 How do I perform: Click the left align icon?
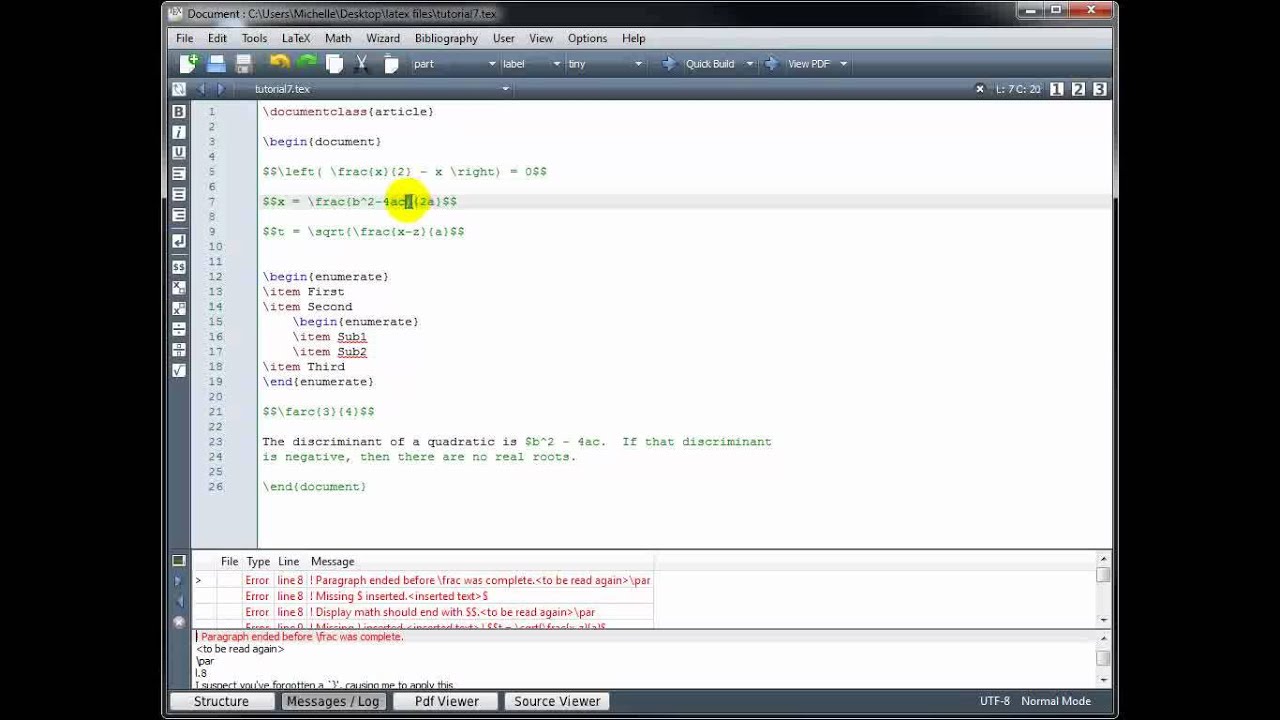pyautogui.click(x=179, y=174)
